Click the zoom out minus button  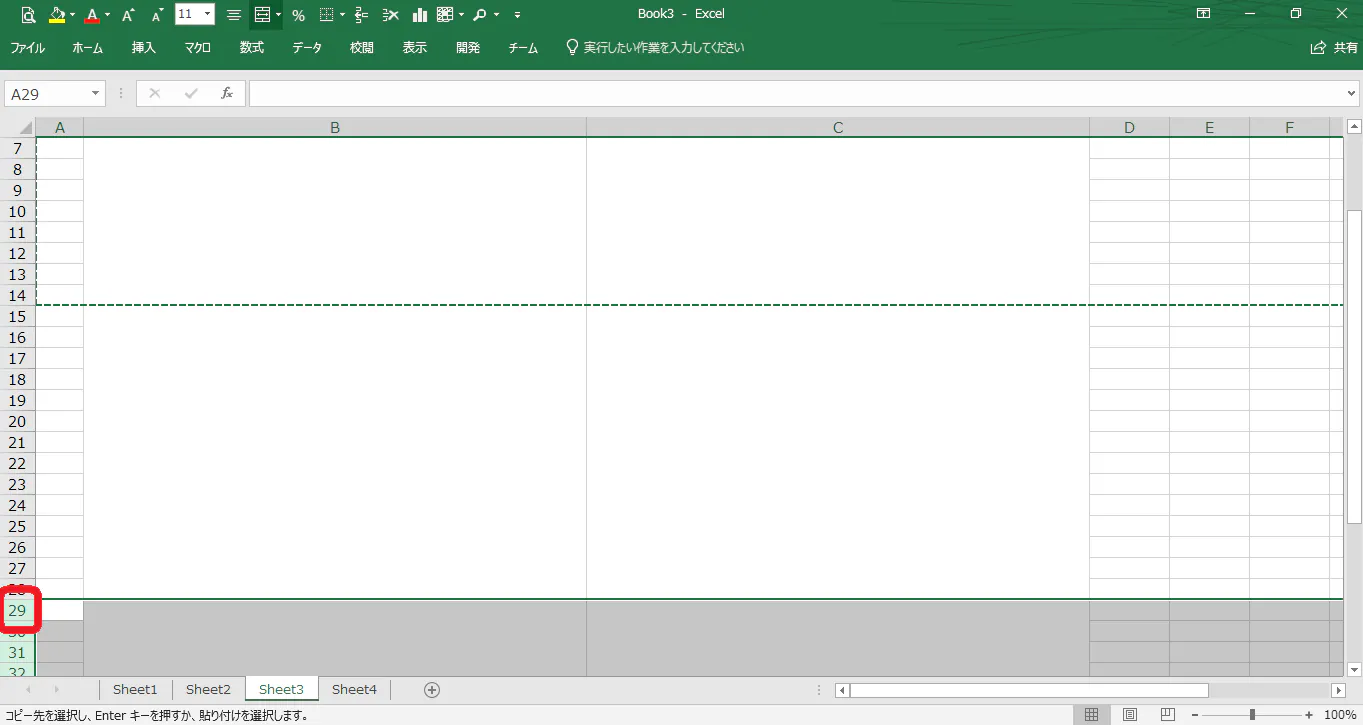[1195, 715]
